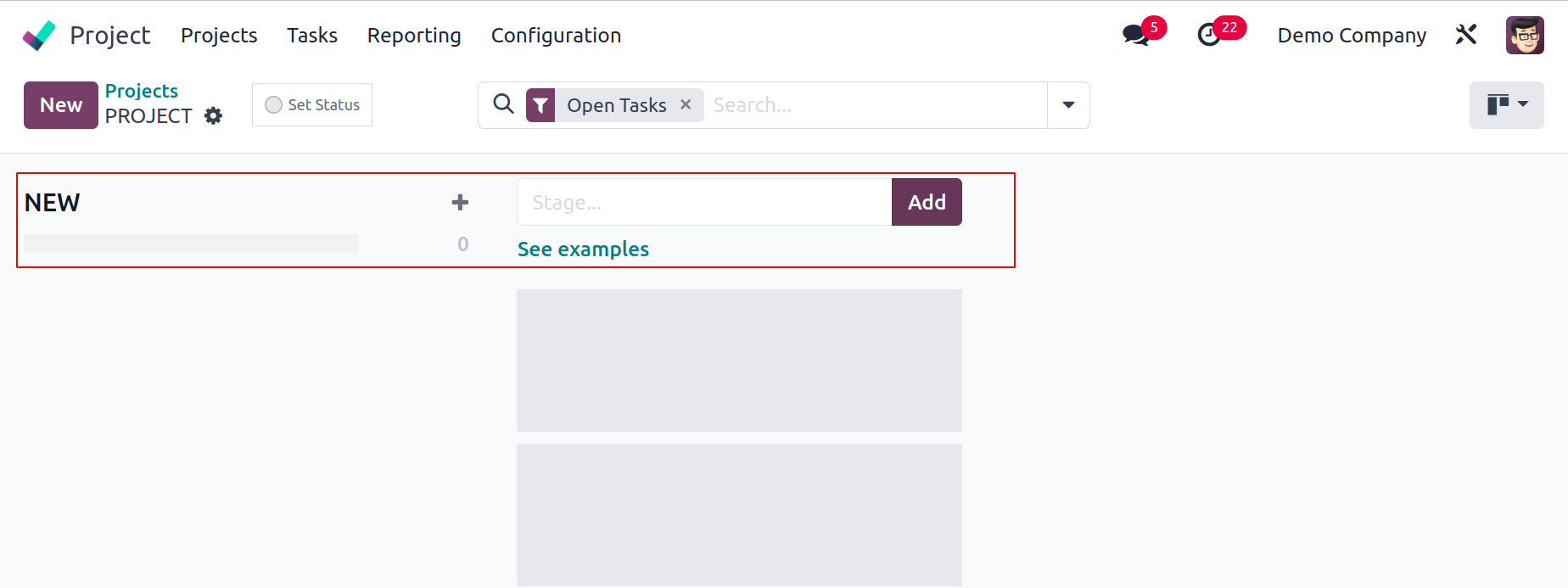This screenshot has width=1568, height=588.
Task: Click the NEW column progress bar
Action: 191,244
